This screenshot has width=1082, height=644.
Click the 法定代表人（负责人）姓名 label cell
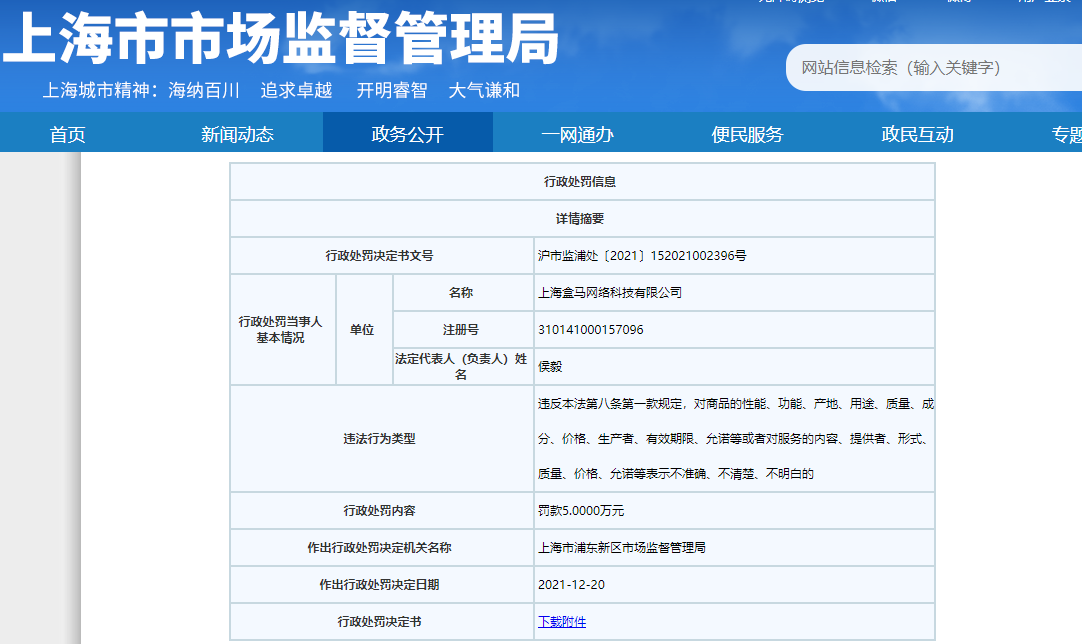[x=463, y=367]
